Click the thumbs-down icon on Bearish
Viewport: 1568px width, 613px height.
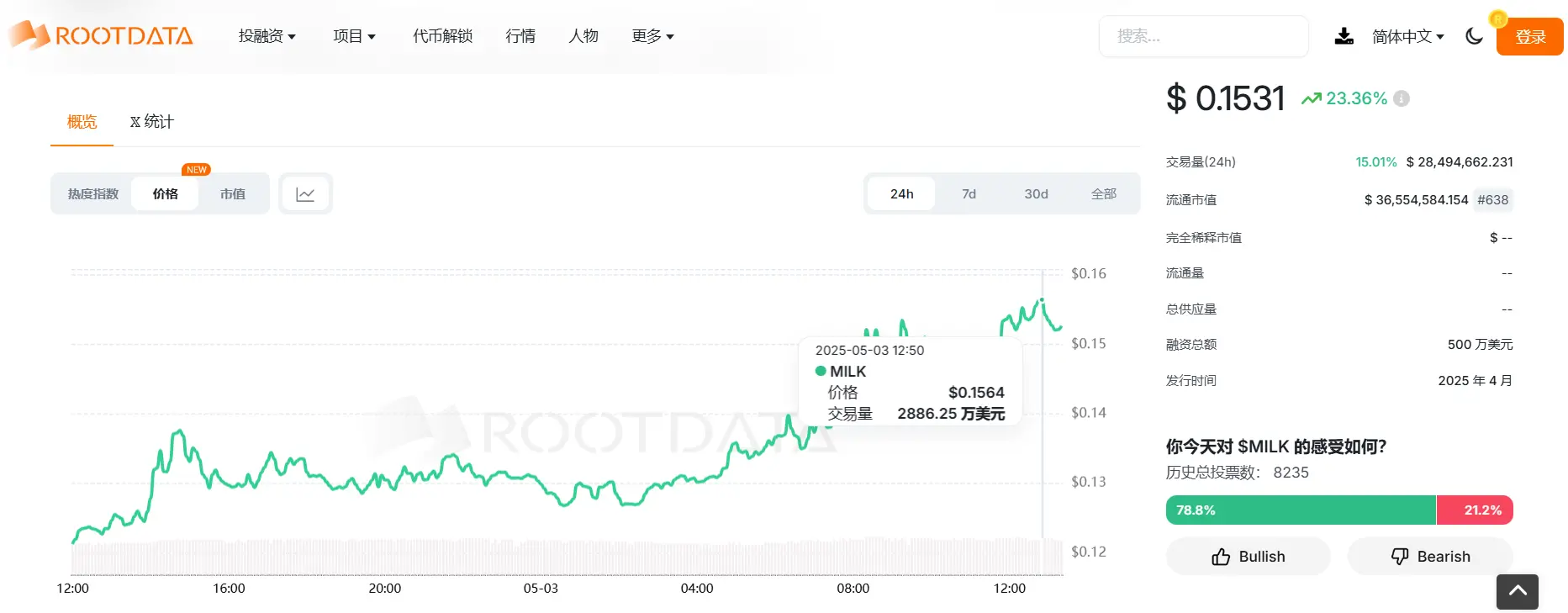(1400, 557)
